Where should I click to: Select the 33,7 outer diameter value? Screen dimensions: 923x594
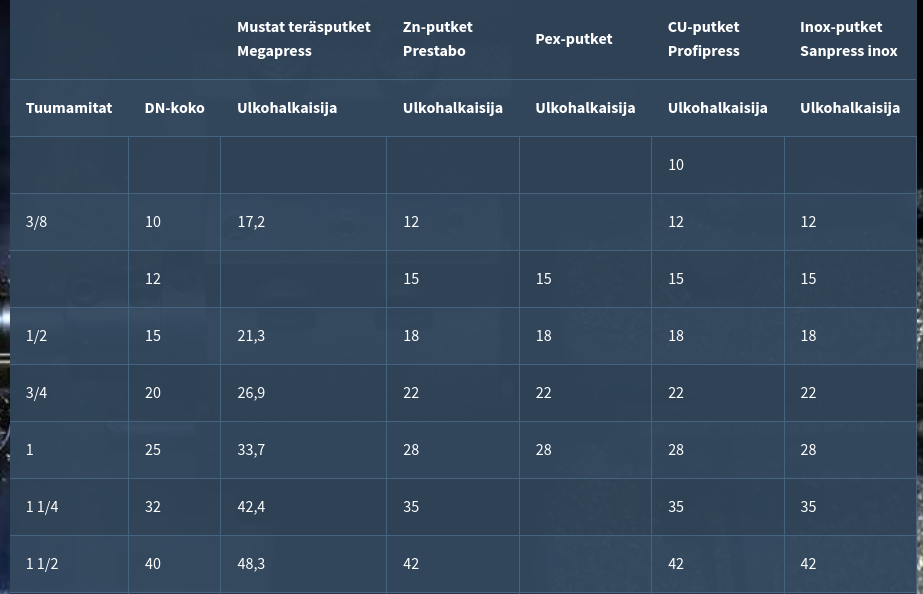pos(251,450)
